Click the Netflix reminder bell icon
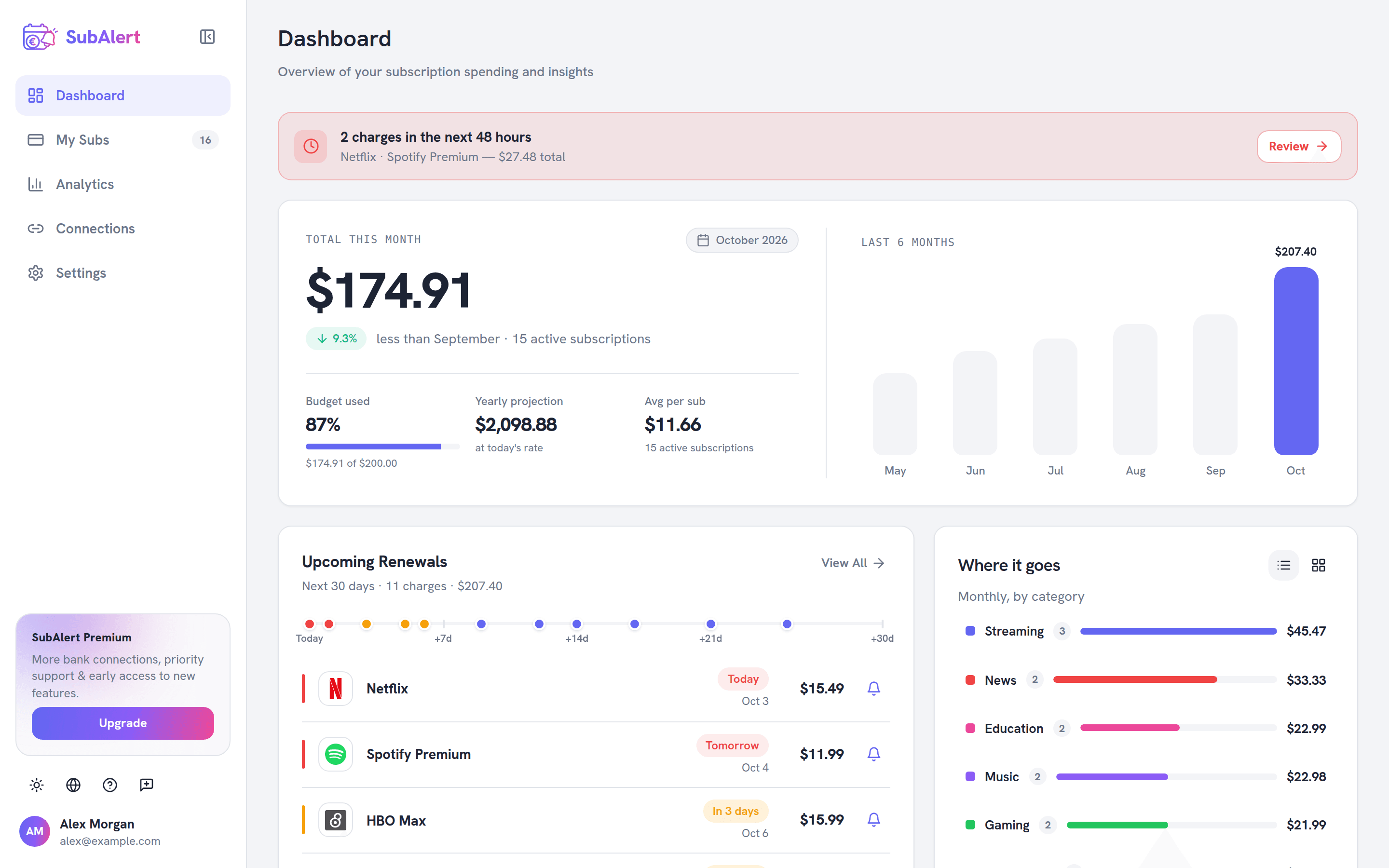Image resolution: width=1389 pixels, height=868 pixels. point(873,688)
